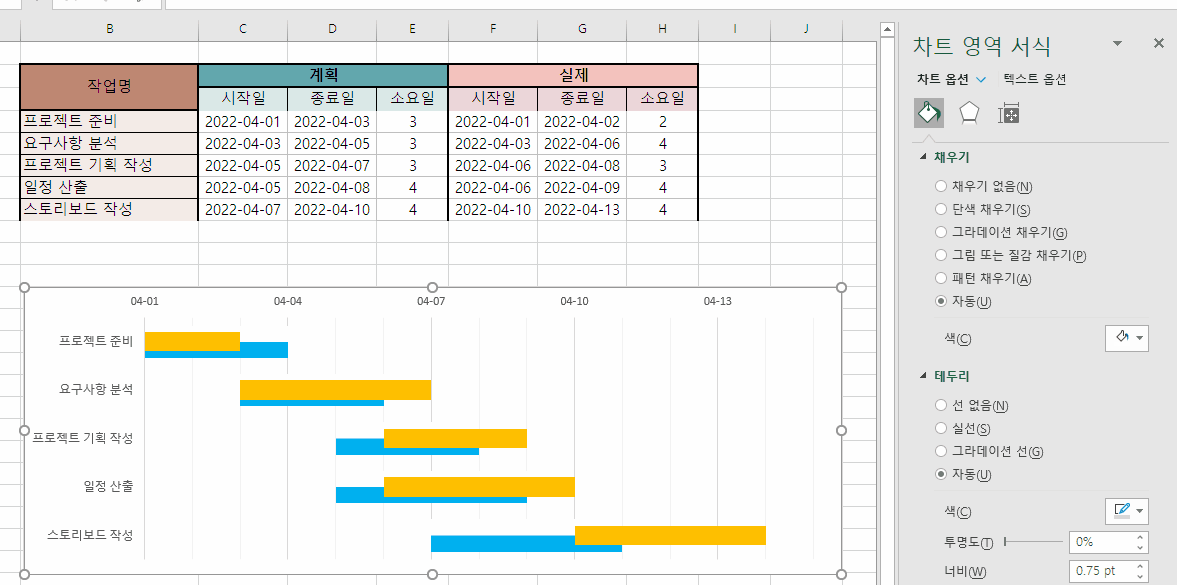This screenshot has height=585, width=1177.
Task: Select 그라데이션 선 border option
Action: pyautogui.click(x=941, y=451)
